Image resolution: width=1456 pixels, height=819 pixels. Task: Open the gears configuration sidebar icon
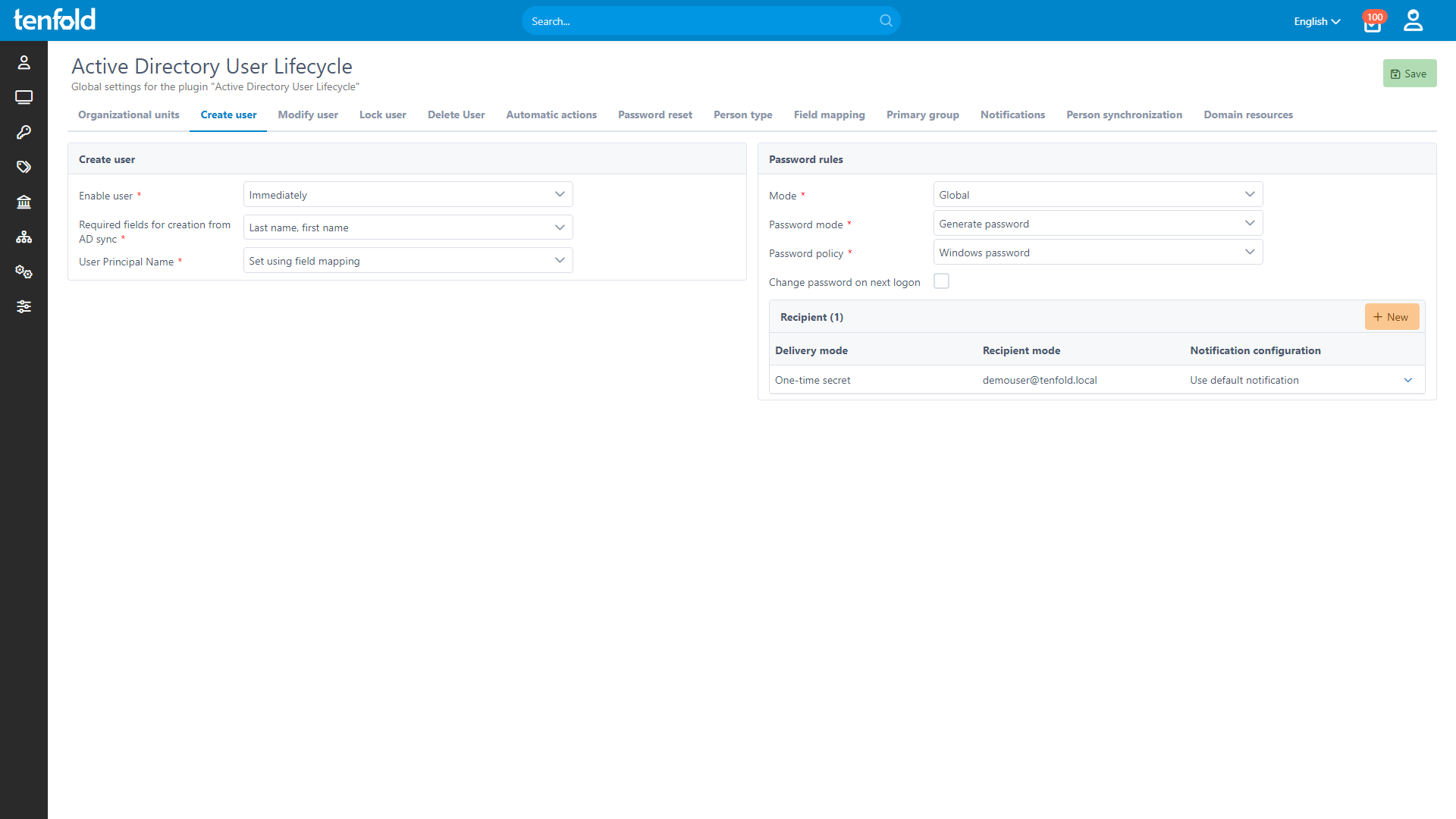pos(24,271)
